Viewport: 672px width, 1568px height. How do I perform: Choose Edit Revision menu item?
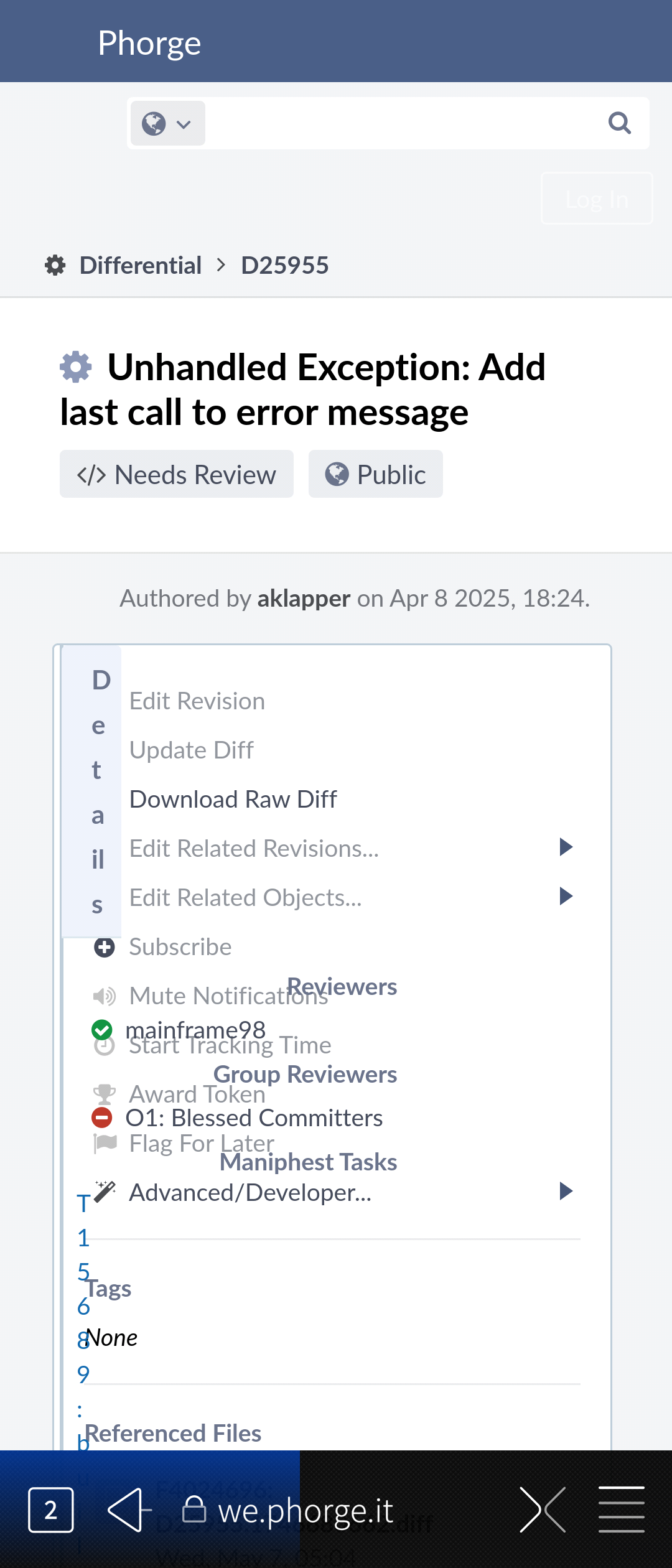[x=197, y=701]
